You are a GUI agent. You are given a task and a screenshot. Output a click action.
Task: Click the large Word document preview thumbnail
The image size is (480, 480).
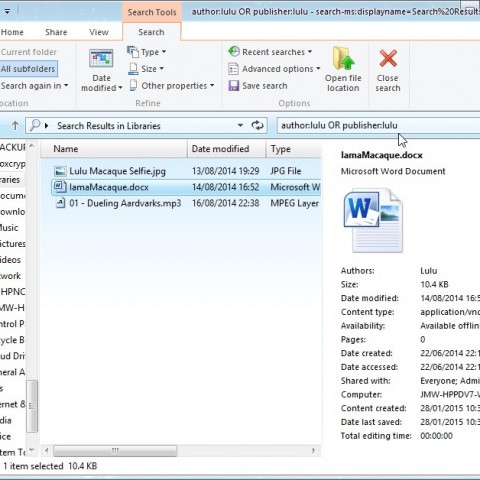pos(373,221)
